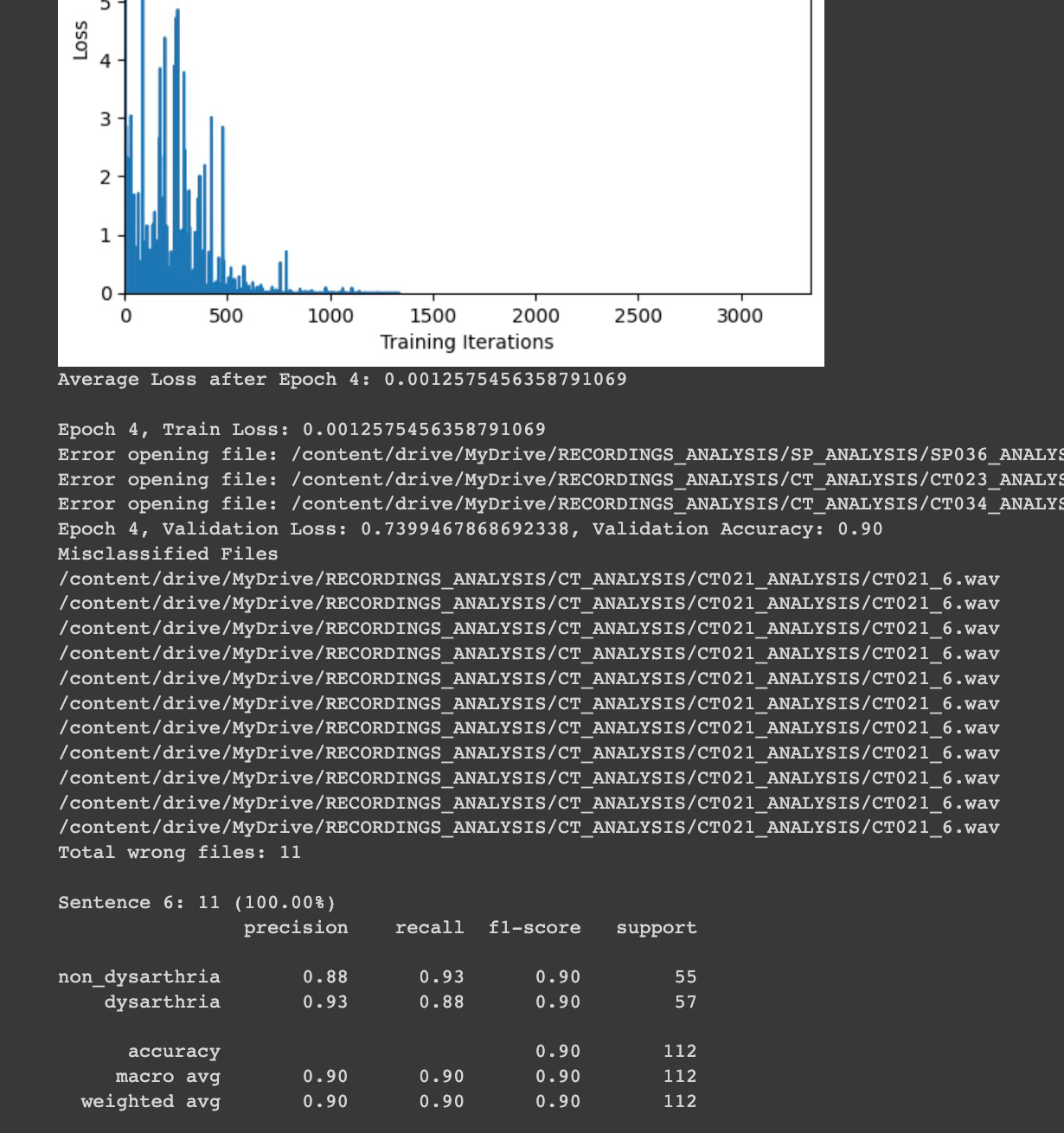Image resolution: width=1064 pixels, height=1133 pixels.
Task: Click 'Average Loss after Epoch 4' line
Action: 343,380
